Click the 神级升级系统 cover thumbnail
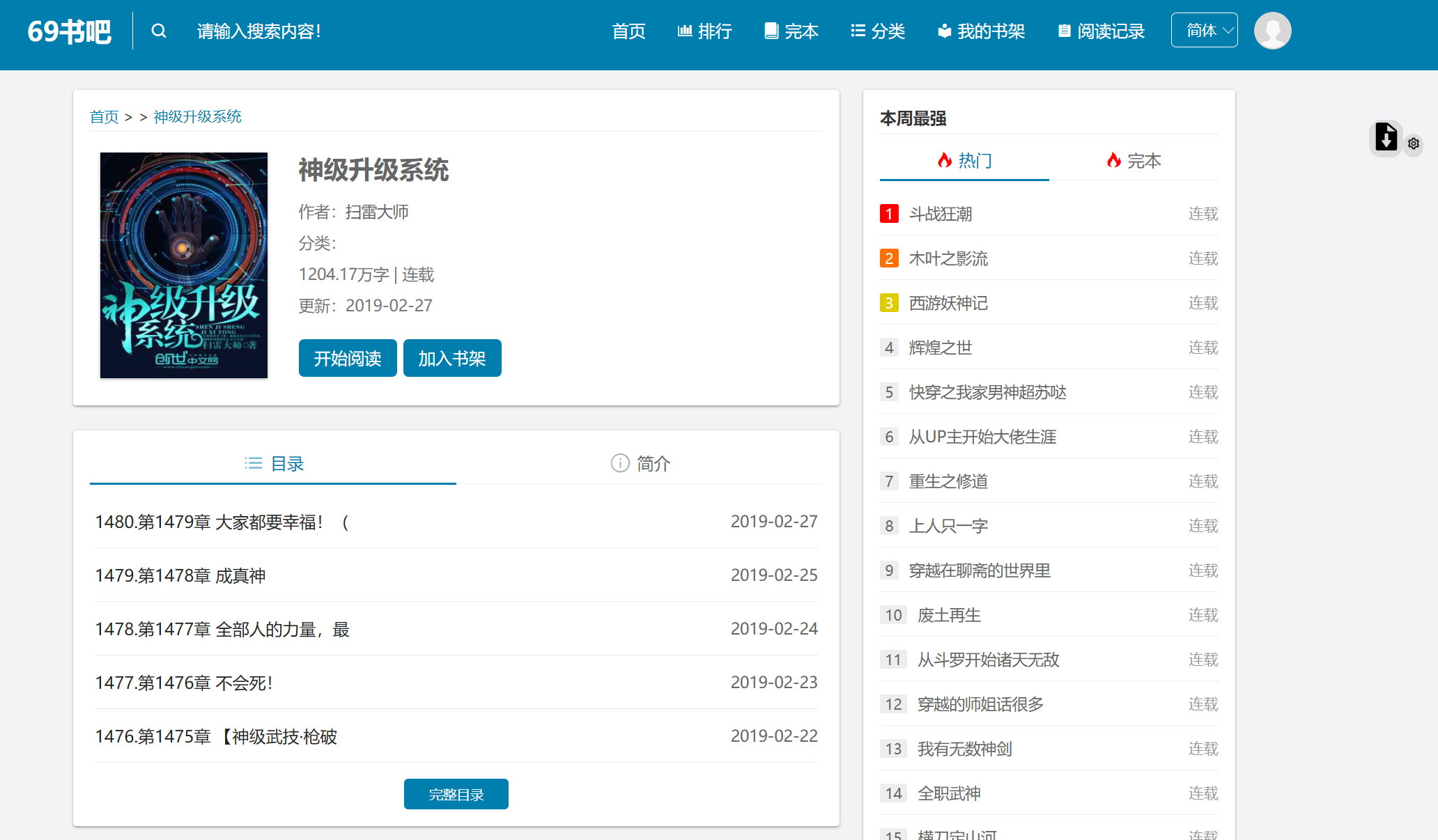 pos(183,265)
